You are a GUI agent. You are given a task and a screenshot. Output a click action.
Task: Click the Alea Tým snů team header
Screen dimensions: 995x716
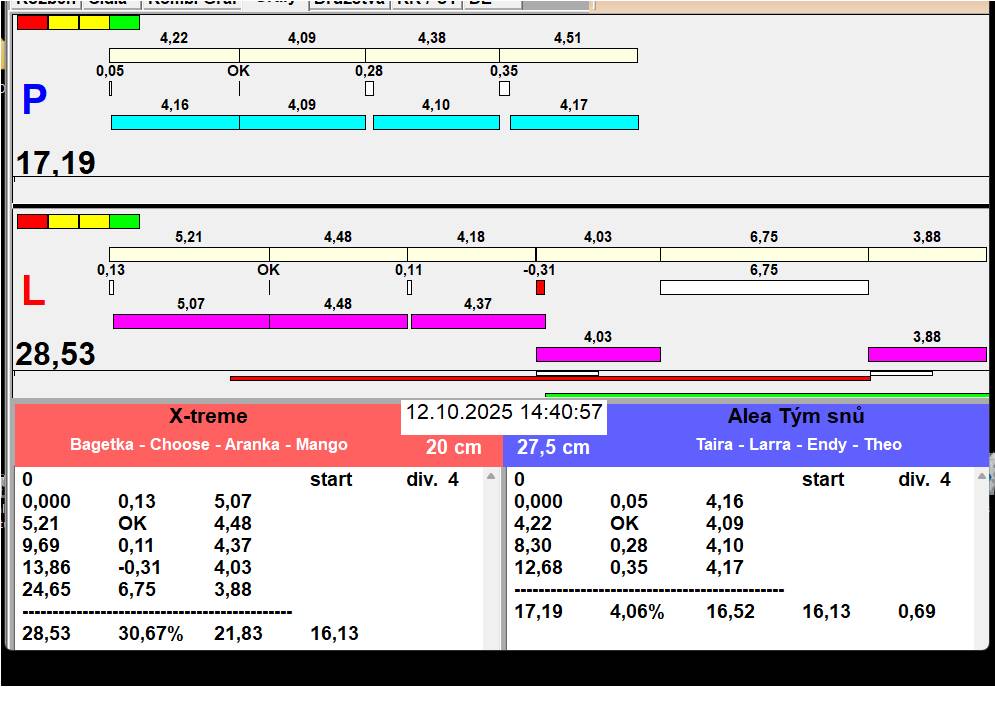796,417
